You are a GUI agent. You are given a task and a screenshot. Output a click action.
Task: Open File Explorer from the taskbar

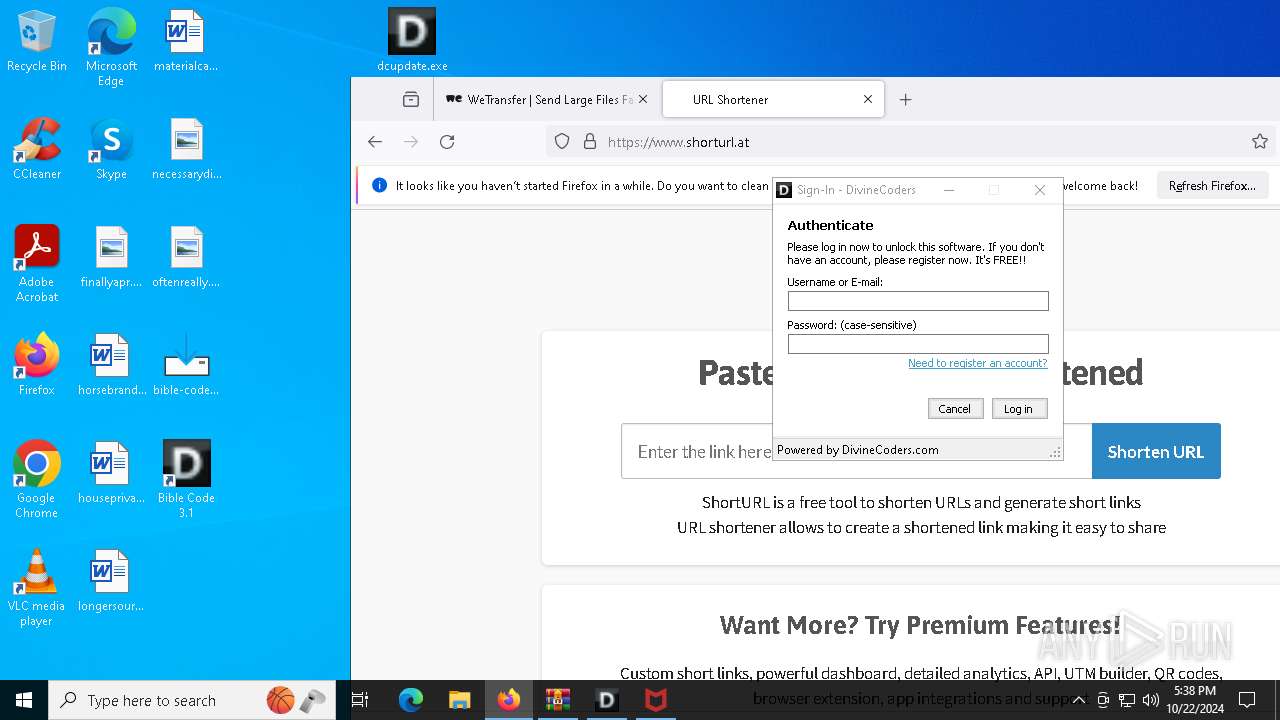tap(459, 700)
